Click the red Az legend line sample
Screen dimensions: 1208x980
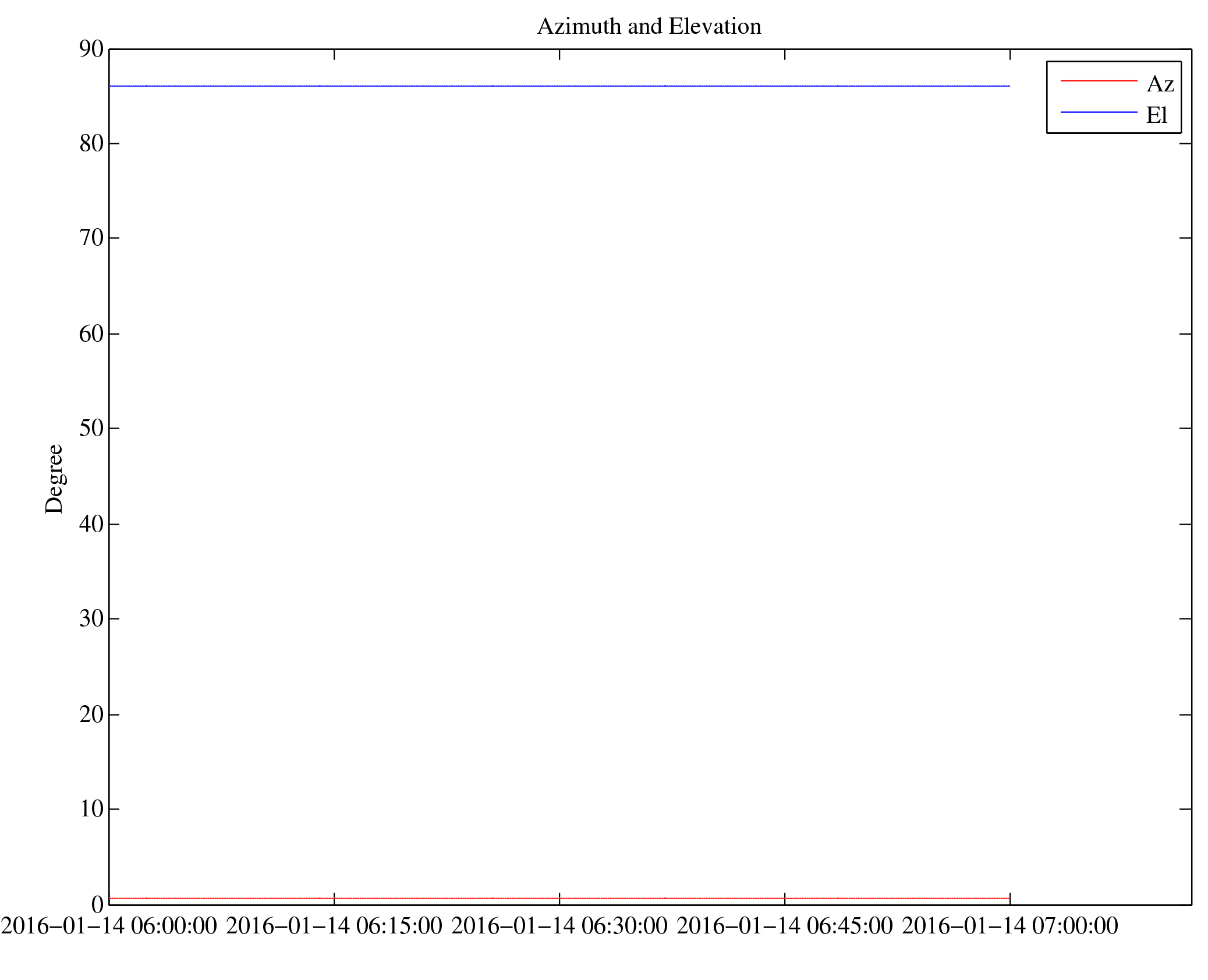1098,80
